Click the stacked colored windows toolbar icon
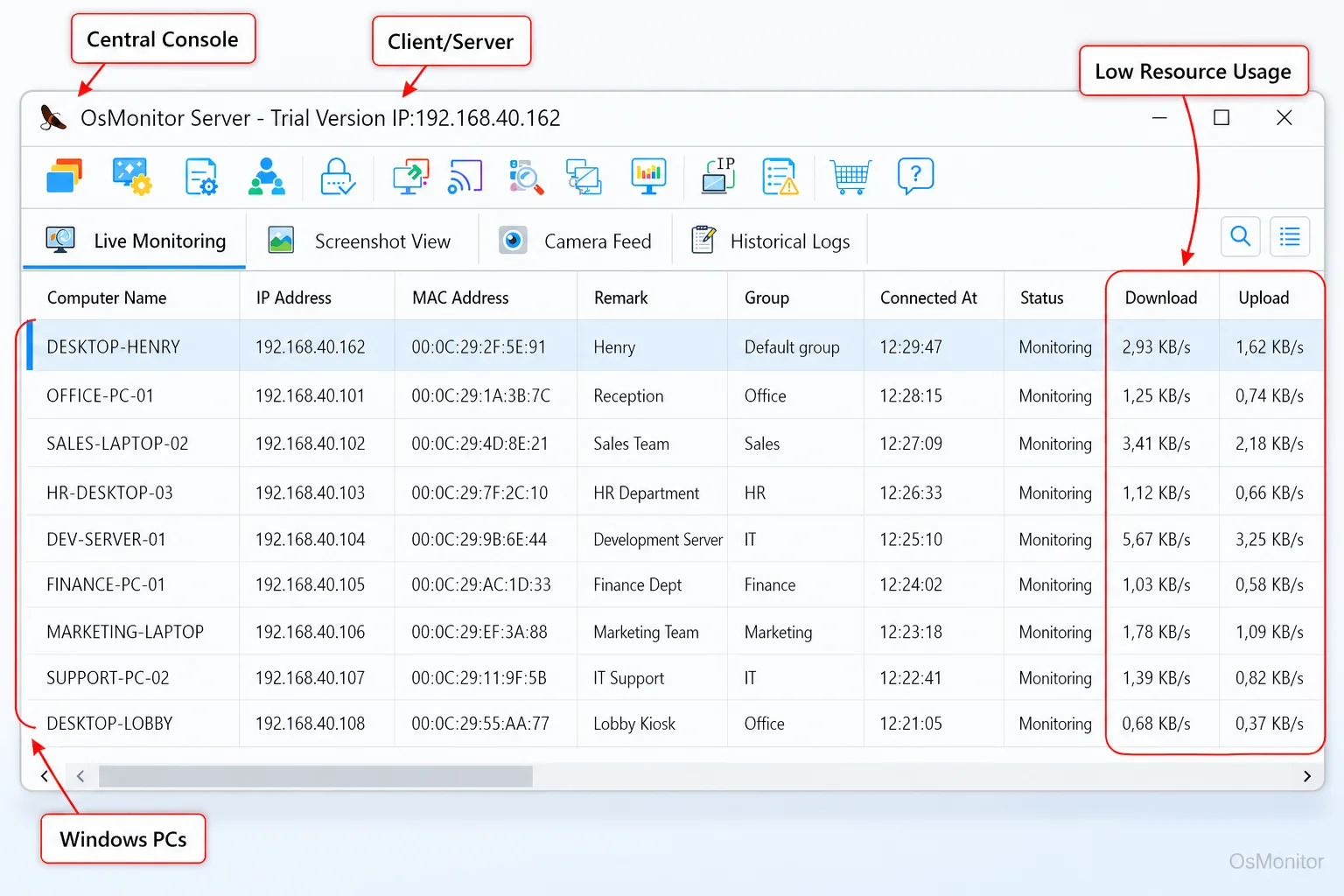 click(x=64, y=176)
